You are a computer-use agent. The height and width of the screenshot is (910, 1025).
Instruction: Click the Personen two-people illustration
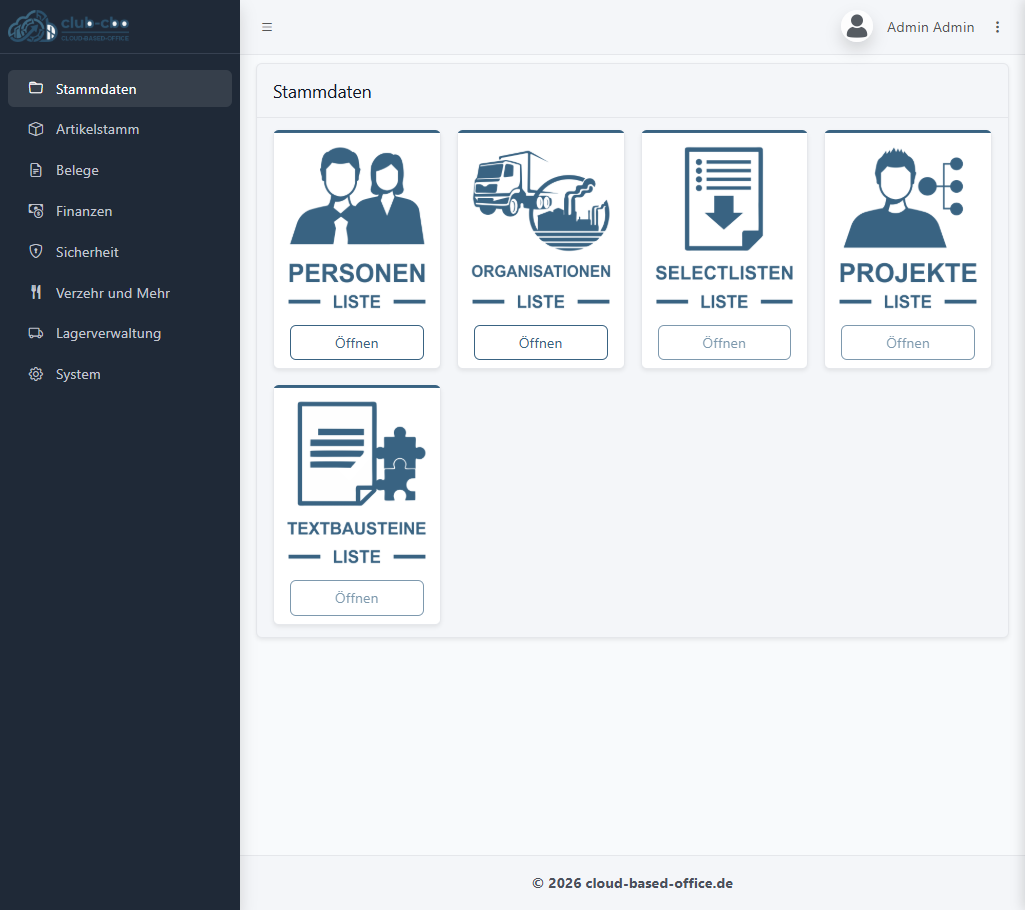[x=357, y=195]
